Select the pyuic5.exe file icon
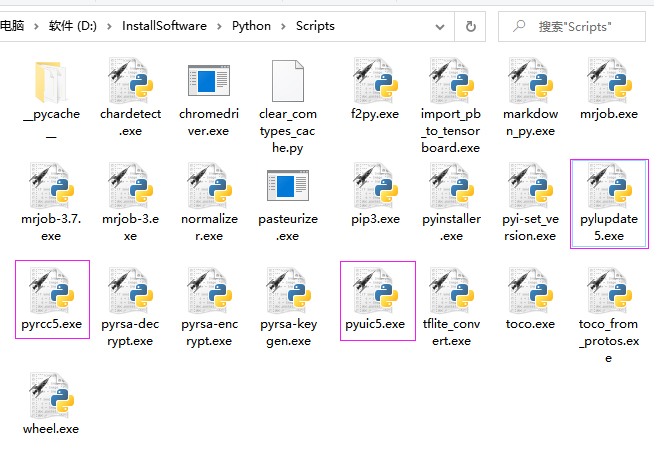This screenshot has height=456, width=658. pyautogui.click(x=375, y=291)
